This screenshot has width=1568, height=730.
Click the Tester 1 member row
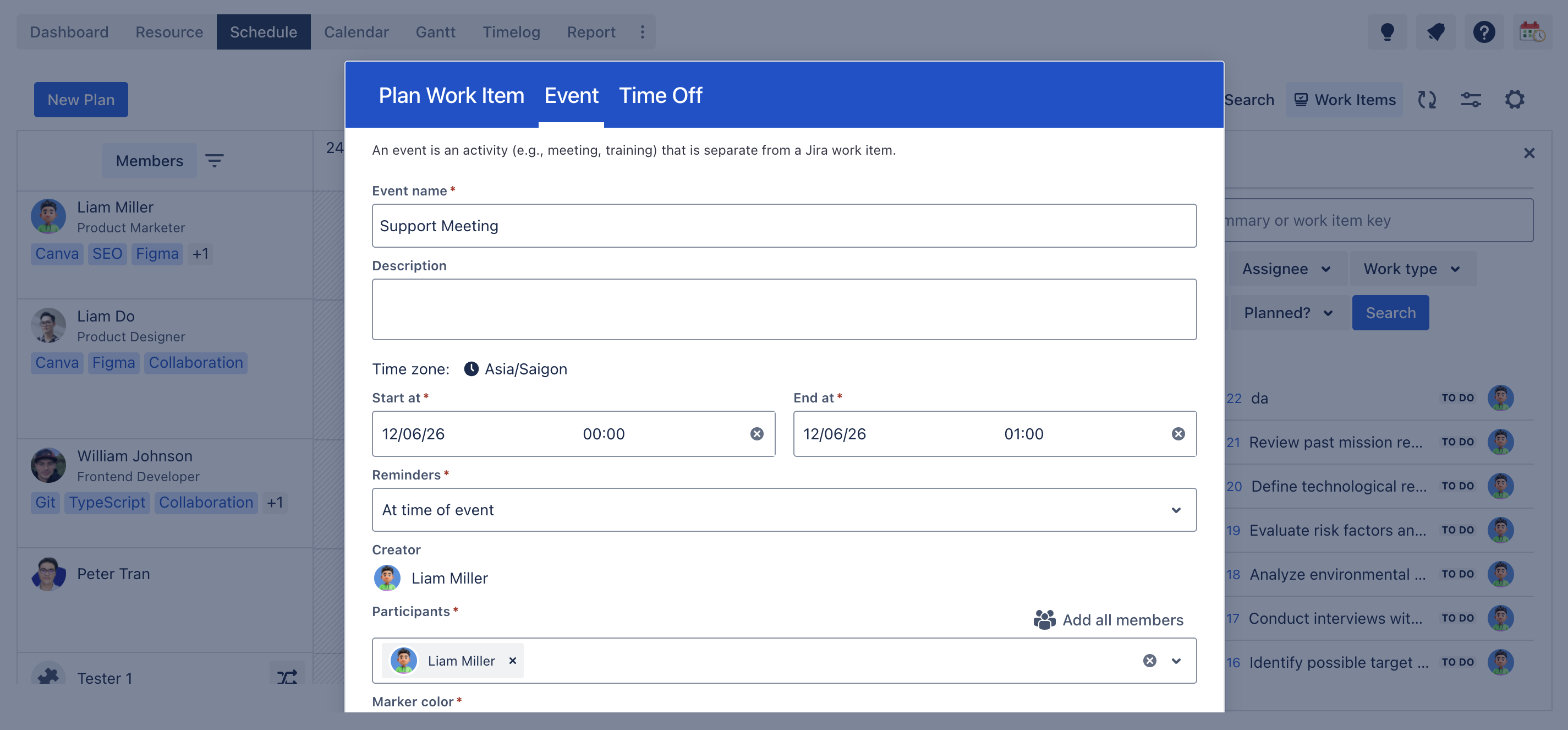pos(165,669)
